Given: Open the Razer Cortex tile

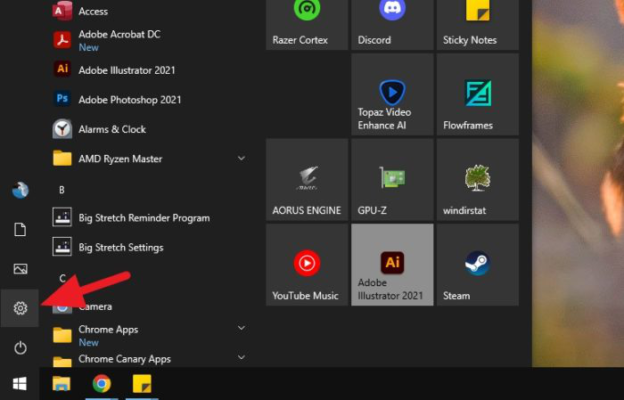Looking at the screenshot, I should 307,24.
